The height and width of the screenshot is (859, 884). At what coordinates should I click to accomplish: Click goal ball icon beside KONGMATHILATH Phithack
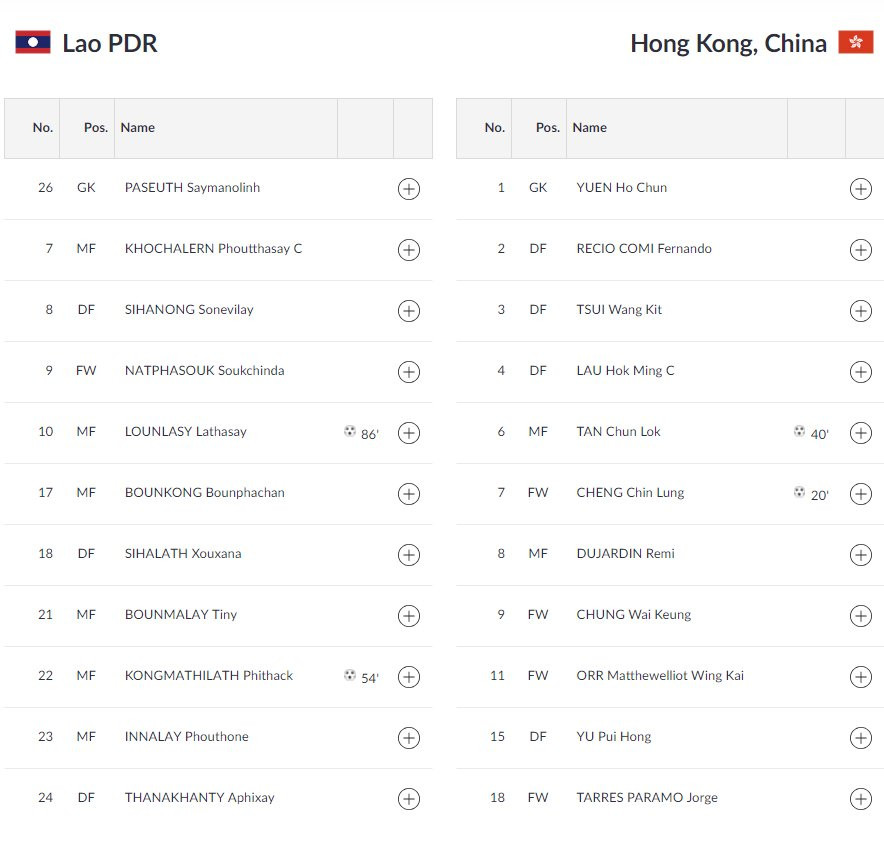[350, 676]
